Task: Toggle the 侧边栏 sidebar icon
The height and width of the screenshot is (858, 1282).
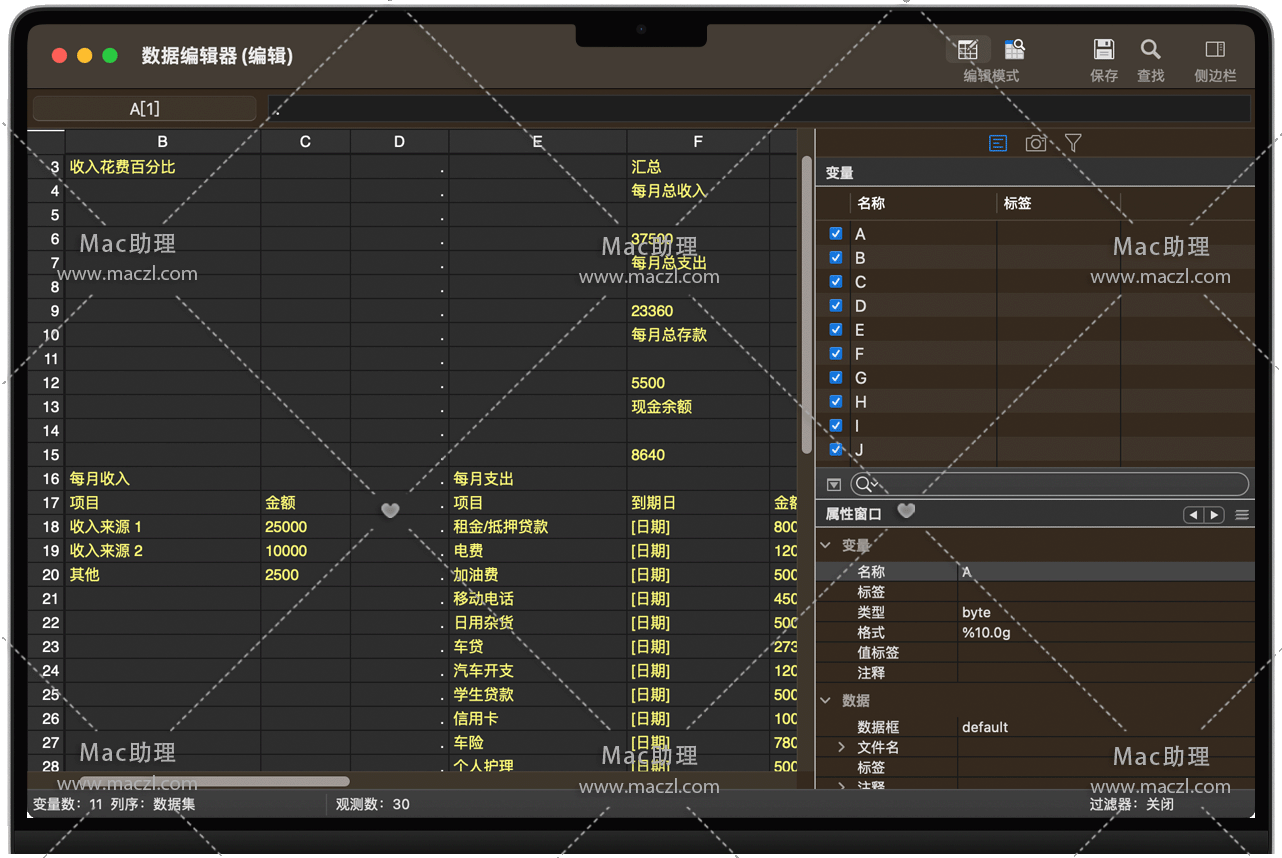Action: coord(1215,50)
